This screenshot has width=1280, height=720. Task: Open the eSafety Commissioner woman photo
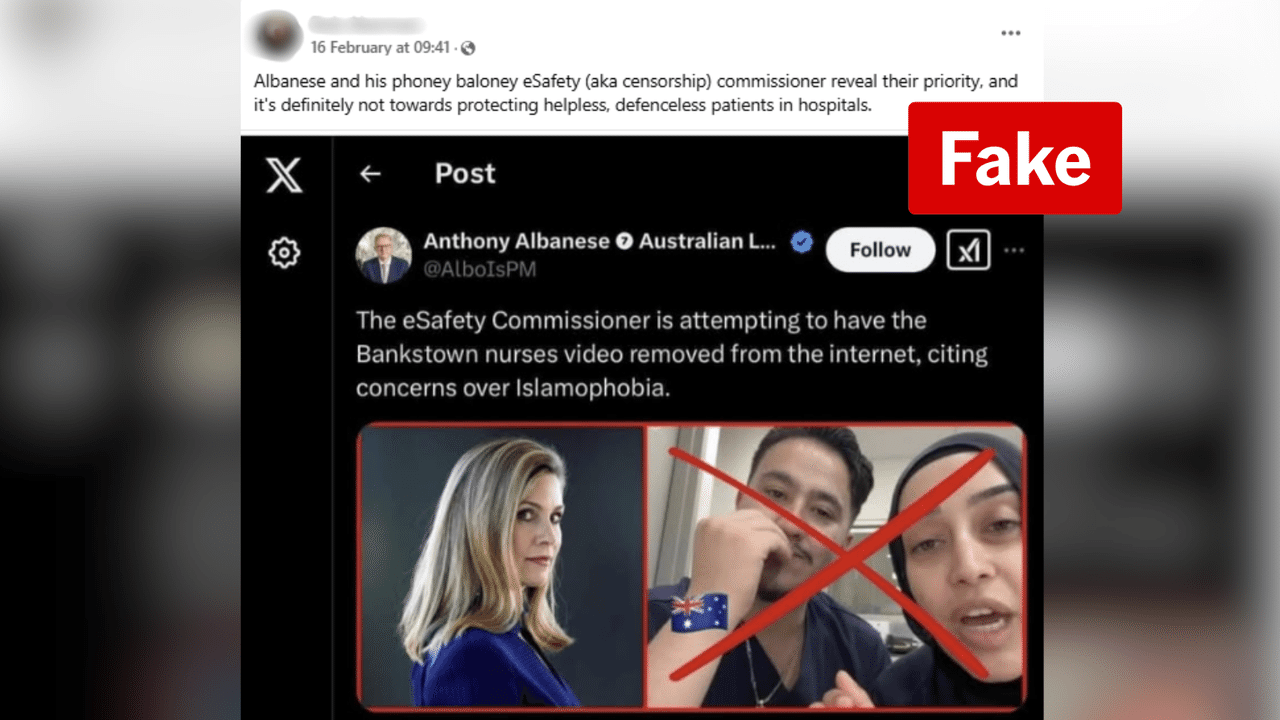(x=500, y=566)
